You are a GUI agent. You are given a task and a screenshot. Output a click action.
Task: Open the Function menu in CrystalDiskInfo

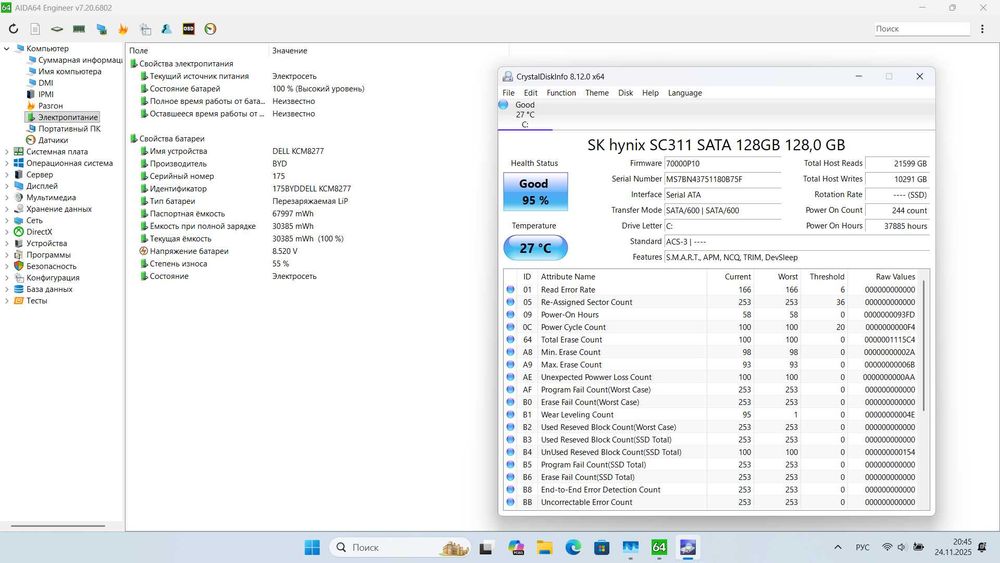pyautogui.click(x=561, y=92)
